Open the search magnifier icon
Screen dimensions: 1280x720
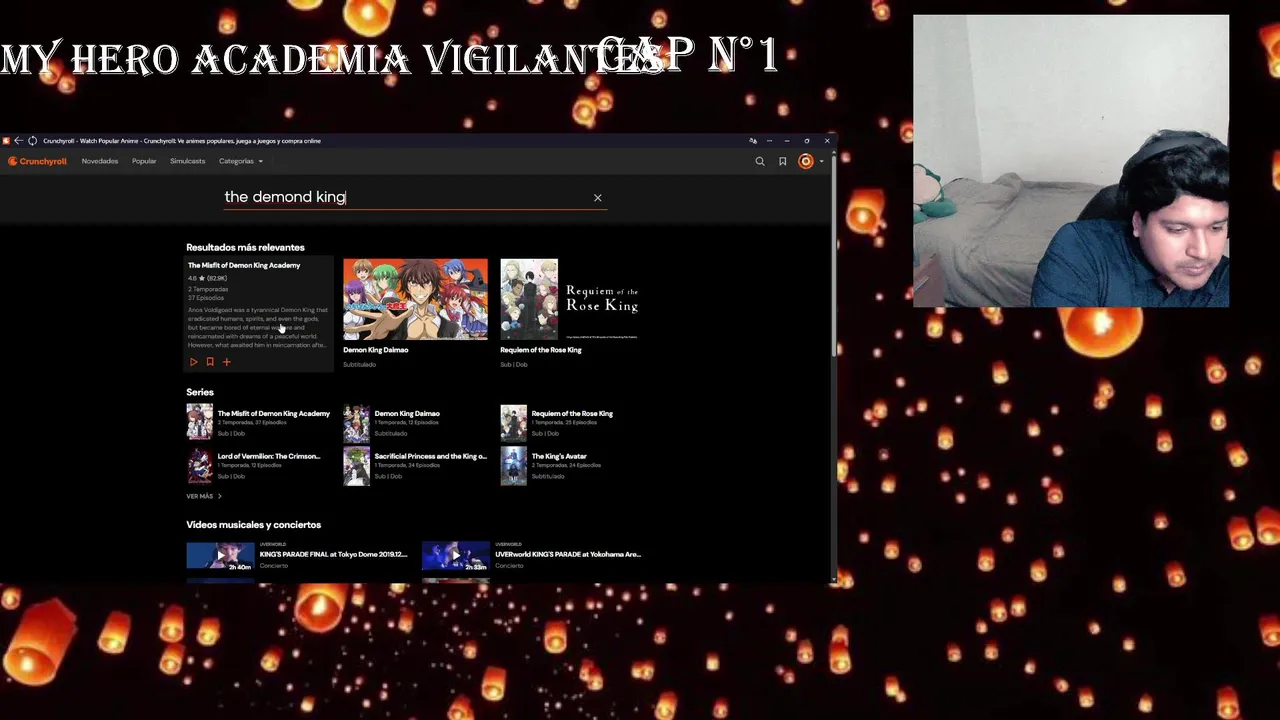pos(760,161)
